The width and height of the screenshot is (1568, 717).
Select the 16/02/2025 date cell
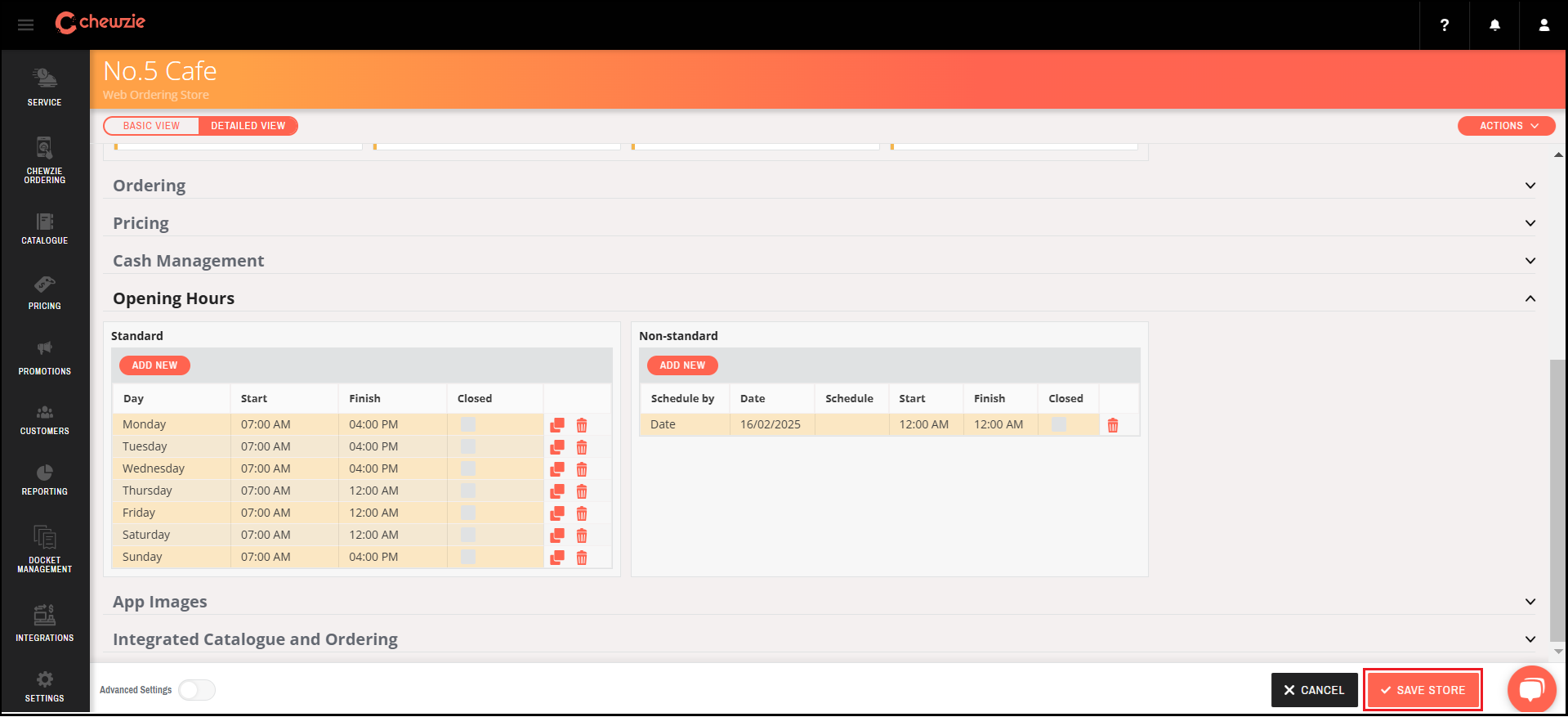pyautogui.click(x=772, y=424)
